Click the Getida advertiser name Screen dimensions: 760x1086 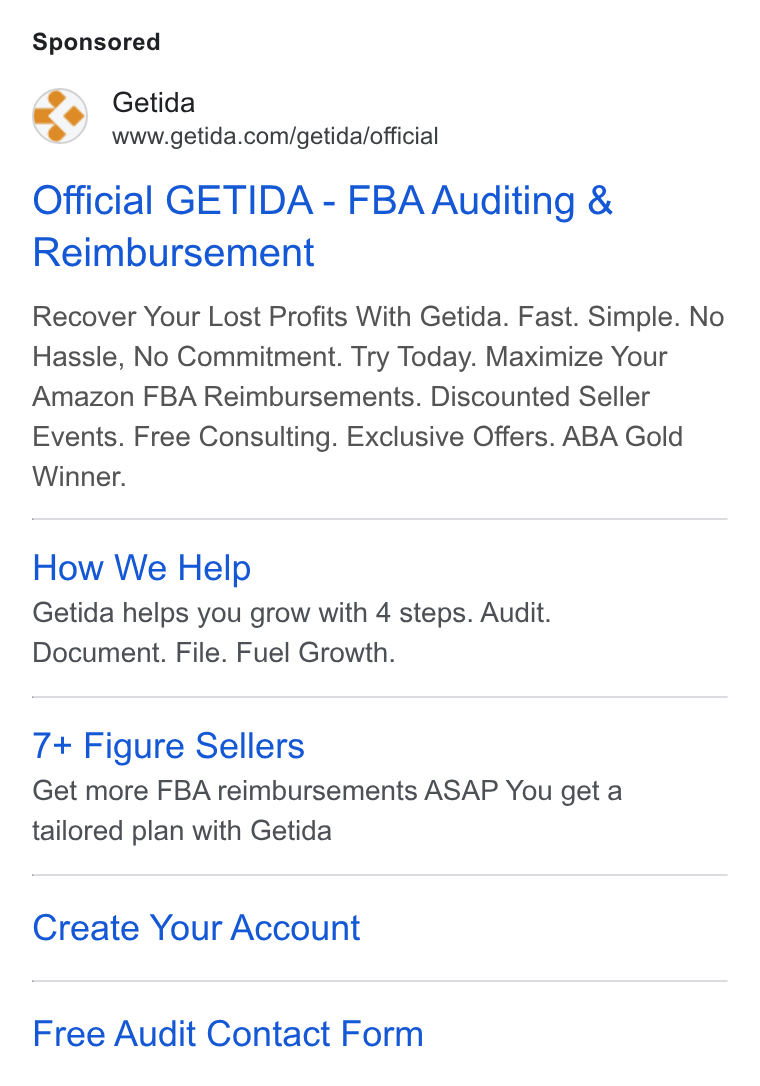tap(153, 103)
